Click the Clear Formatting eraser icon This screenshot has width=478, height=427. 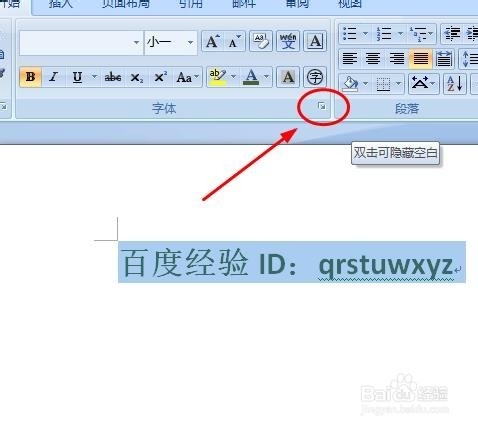(261, 42)
